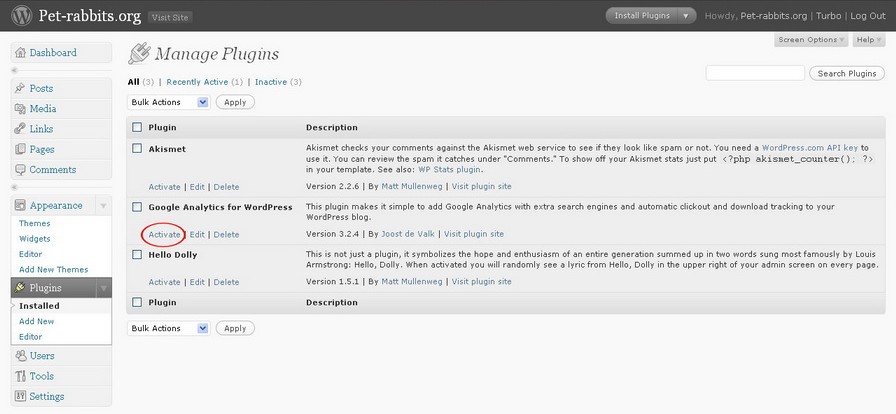The image size is (896, 414).
Task: Open the top Bulk Actions dropdown
Action: [169, 102]
